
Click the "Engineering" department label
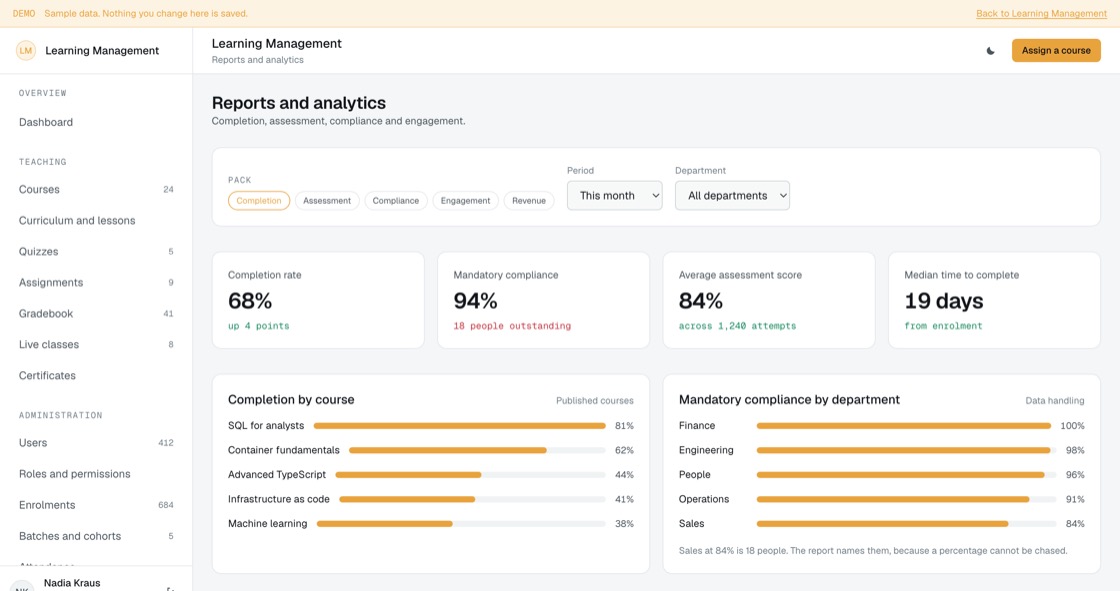point(706,450)
